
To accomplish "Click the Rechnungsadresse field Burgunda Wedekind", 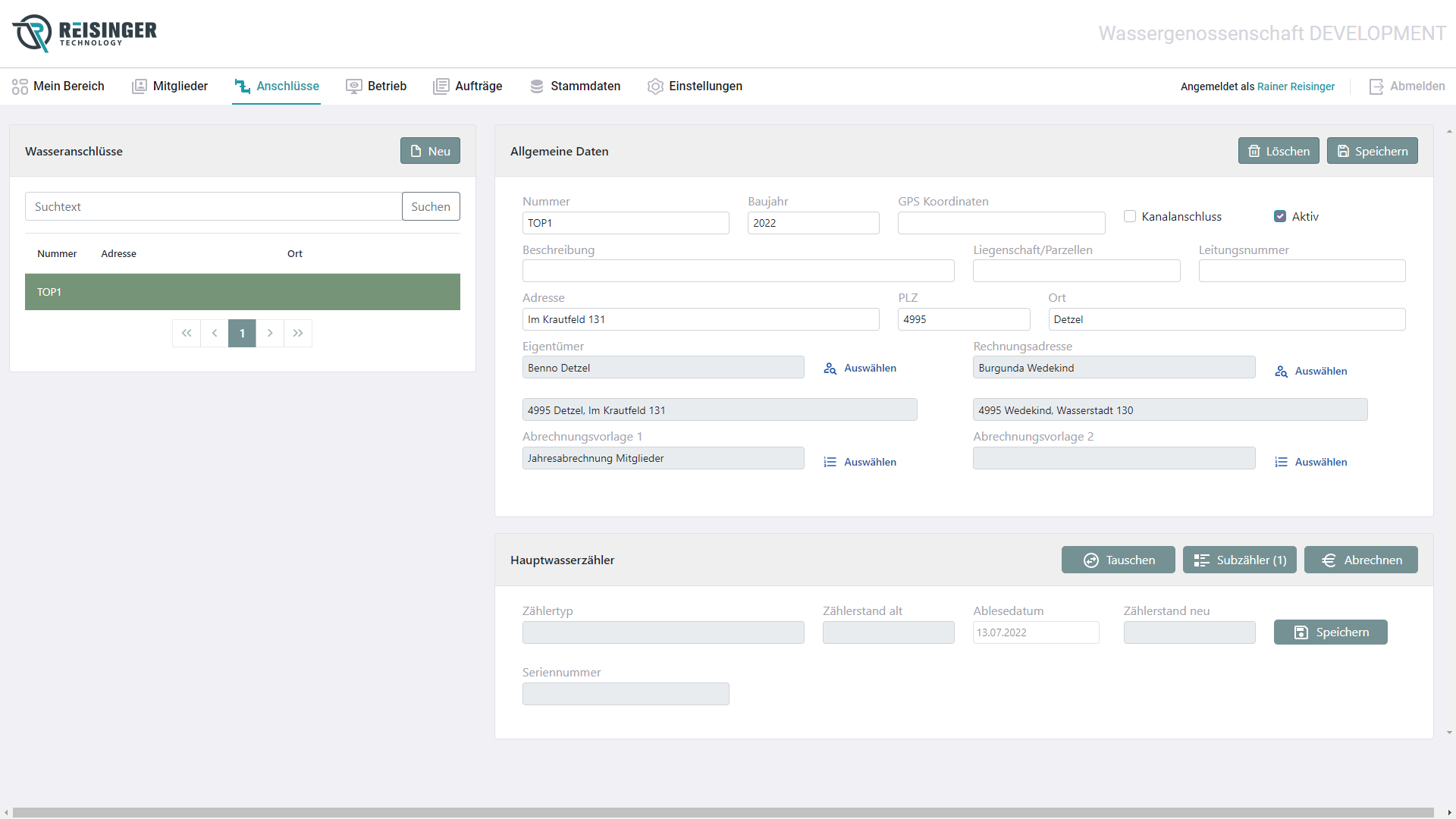I will 1114,368.
